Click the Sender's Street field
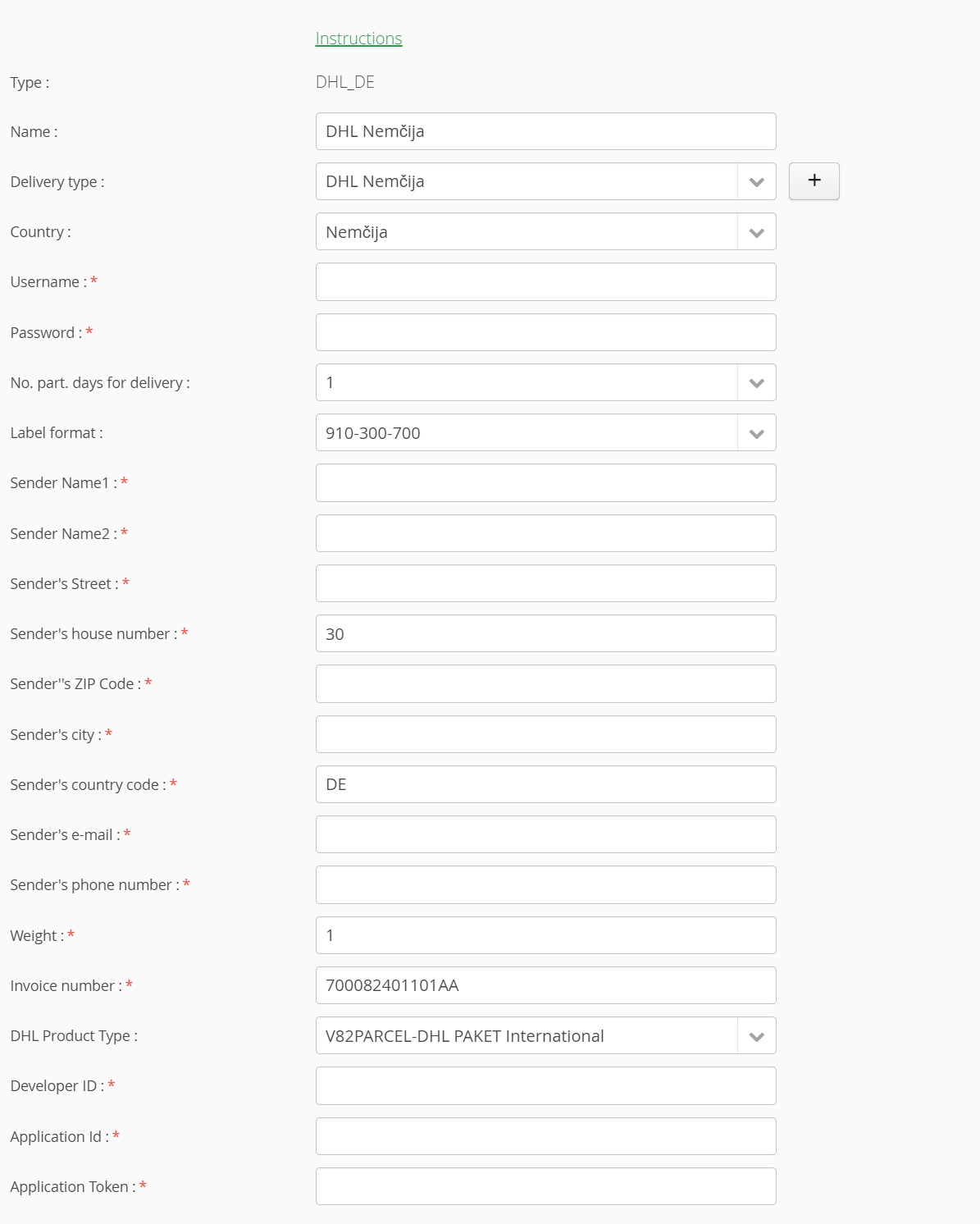Viewport: 980px width, 1224px height. coord(545,583)
